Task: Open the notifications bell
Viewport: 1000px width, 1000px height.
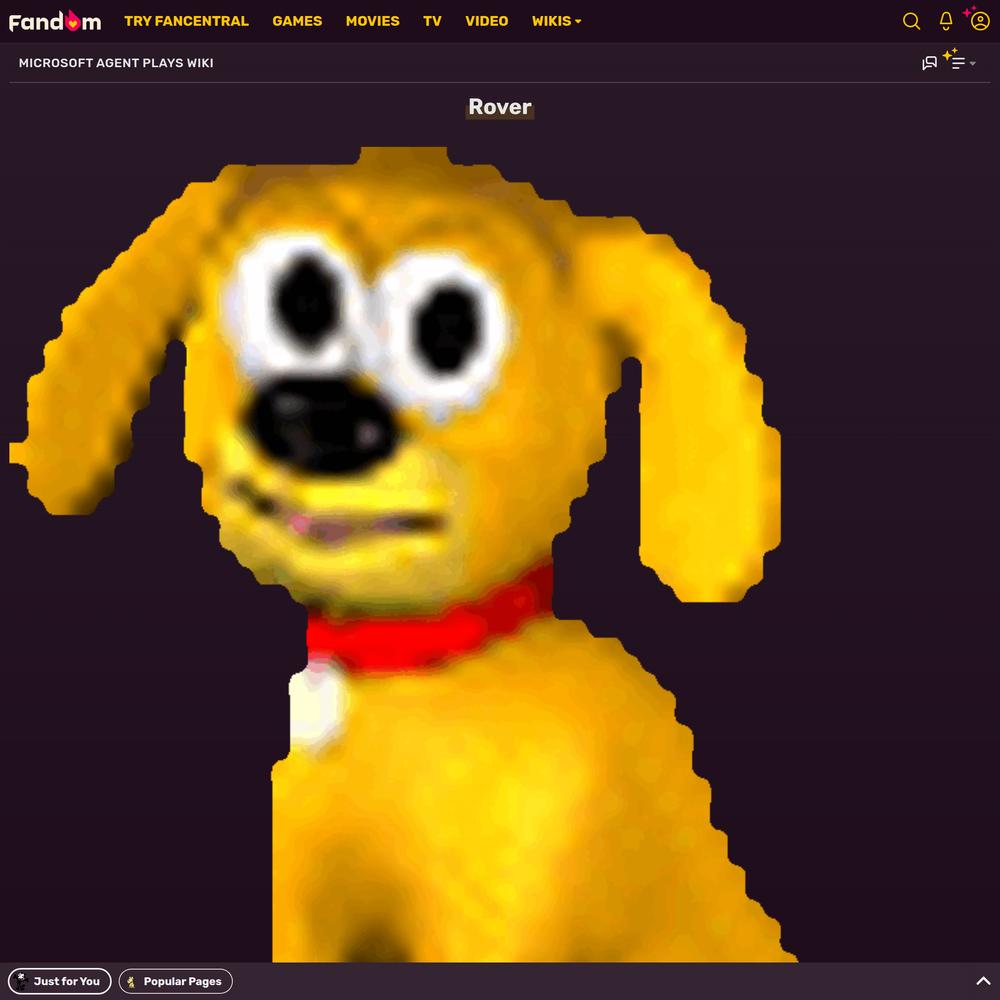Action: coord(946,21)
